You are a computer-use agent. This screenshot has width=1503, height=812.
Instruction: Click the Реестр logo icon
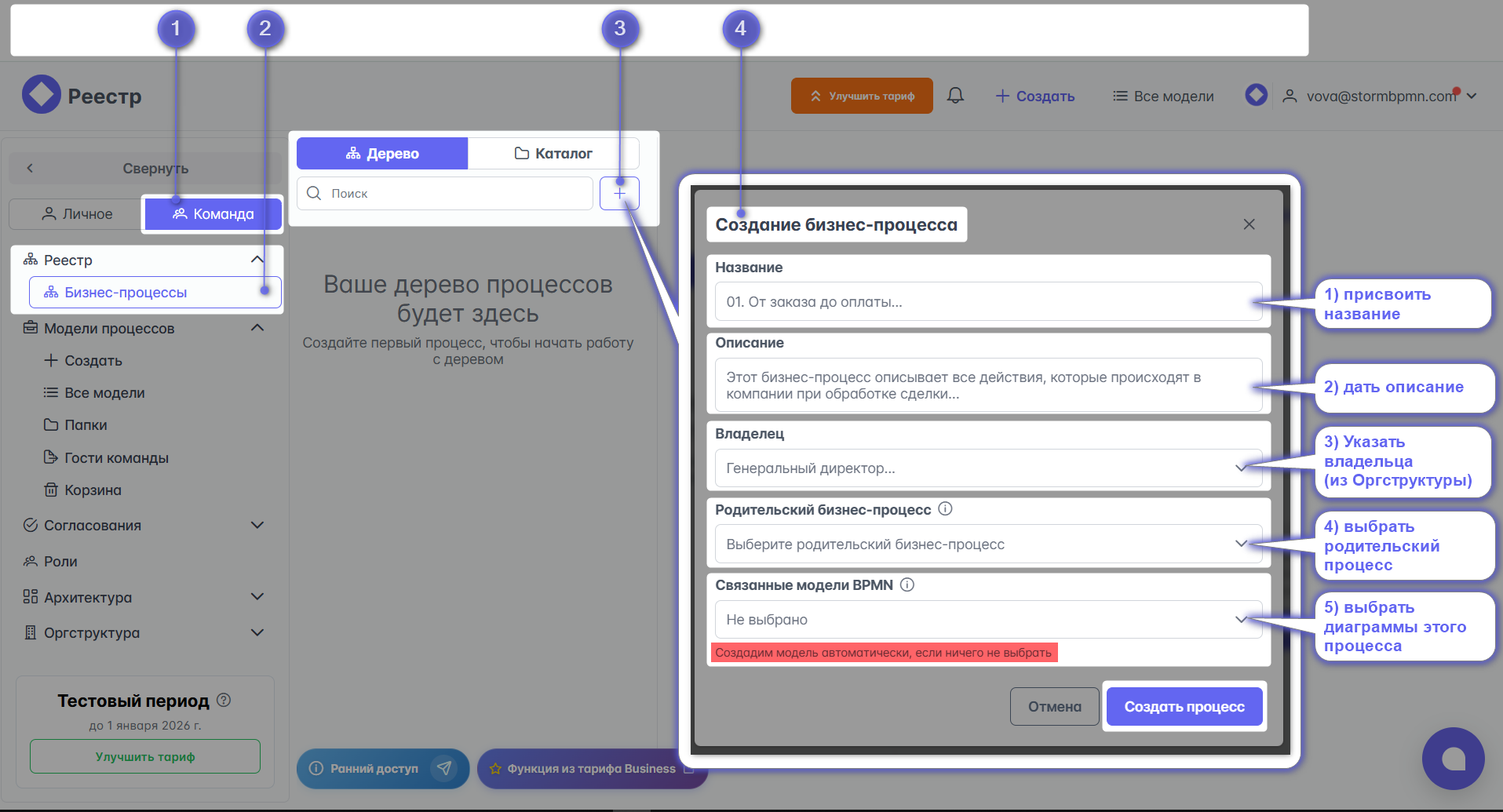[x=41, y=95]
